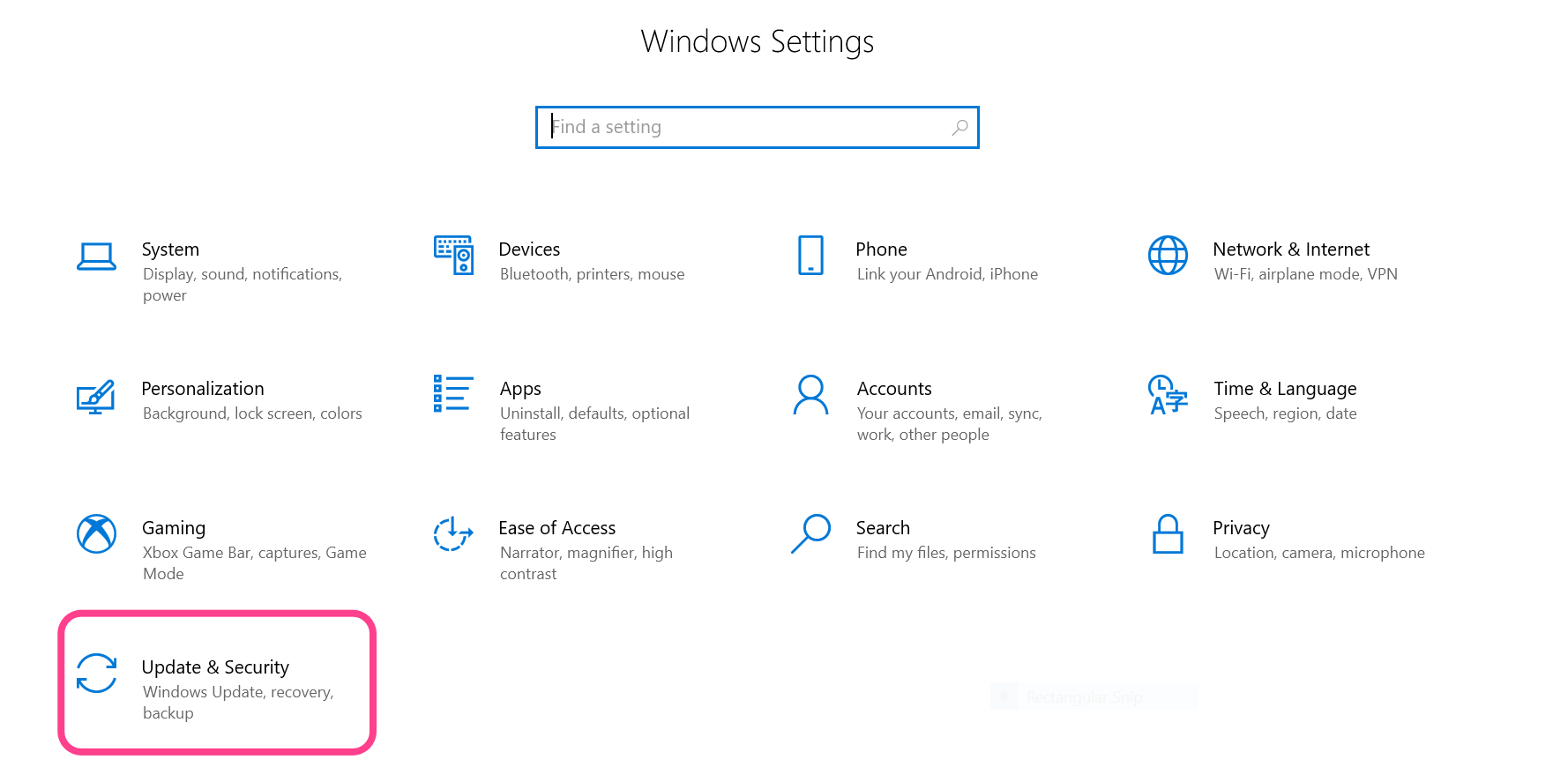Click the Update & Security arrows icon
This screenshot has width=1568, height=782.
[96, 674]
